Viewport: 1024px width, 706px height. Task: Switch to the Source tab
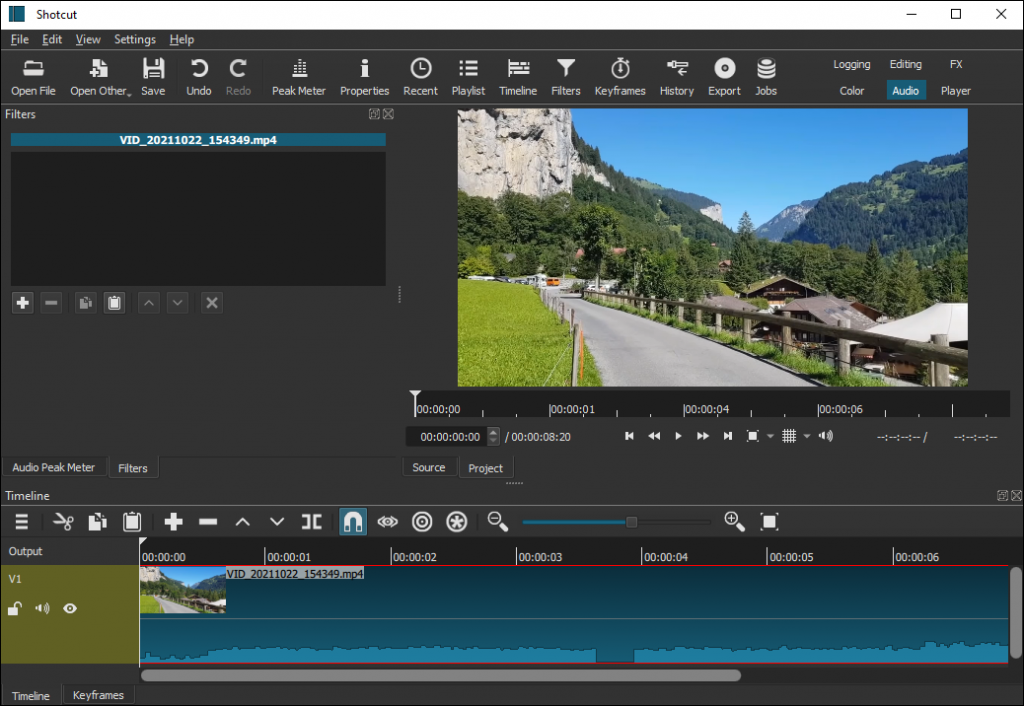click(429, 467)
